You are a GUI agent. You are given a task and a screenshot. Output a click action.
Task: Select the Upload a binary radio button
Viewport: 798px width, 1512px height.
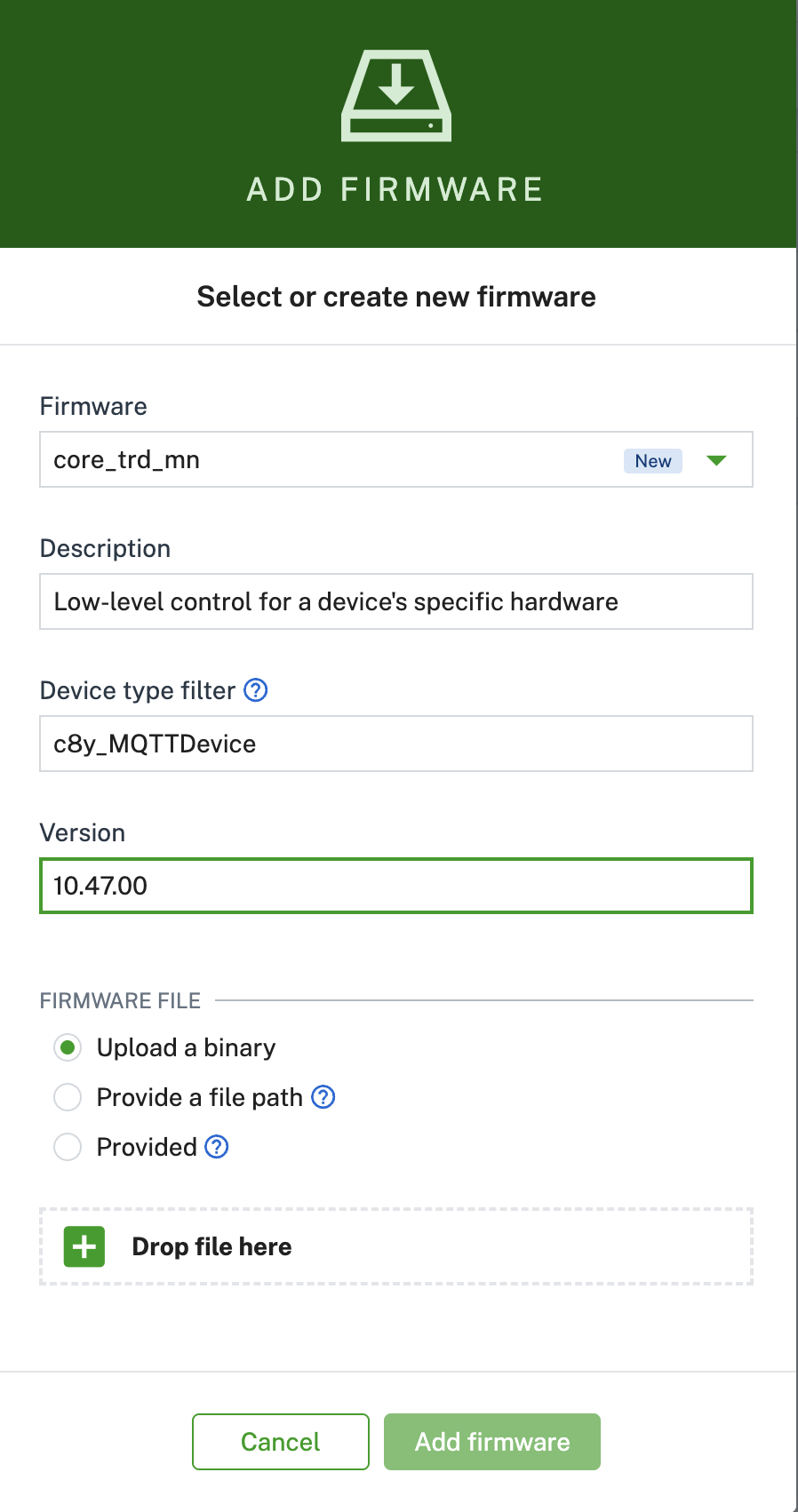click(68, 1047)
